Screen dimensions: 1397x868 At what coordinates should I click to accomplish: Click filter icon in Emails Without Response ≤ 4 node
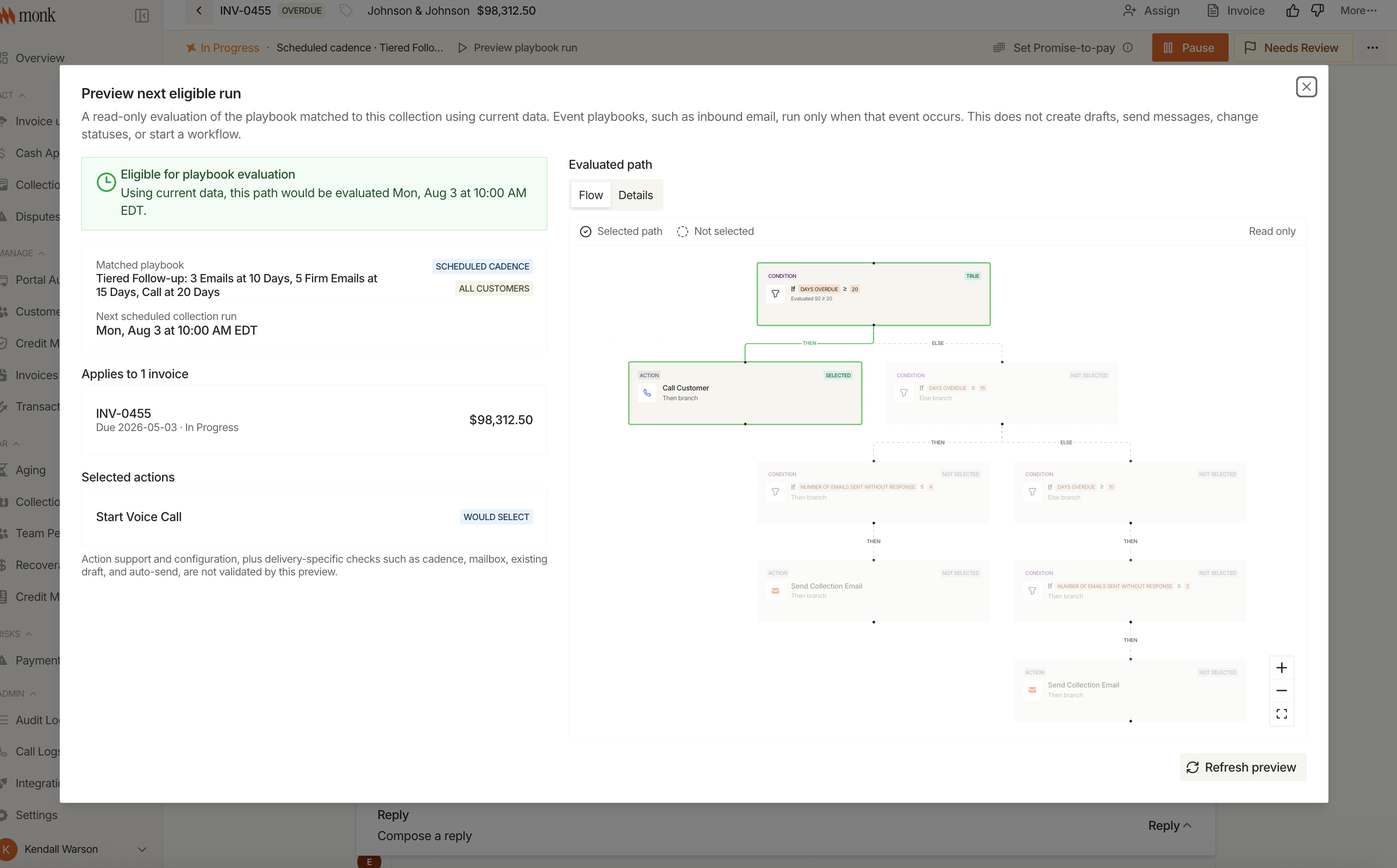[774, 492]
